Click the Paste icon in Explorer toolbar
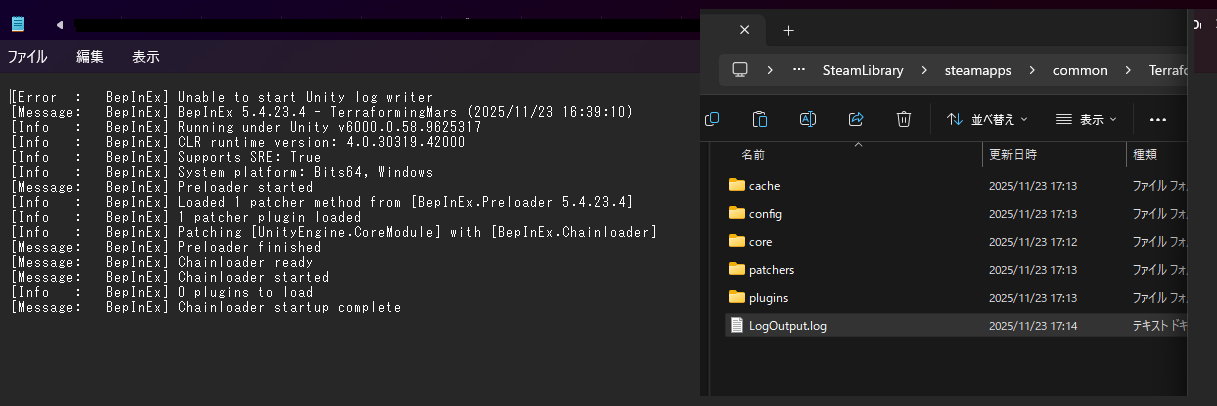1217x406 pixels. click(760, 119)
